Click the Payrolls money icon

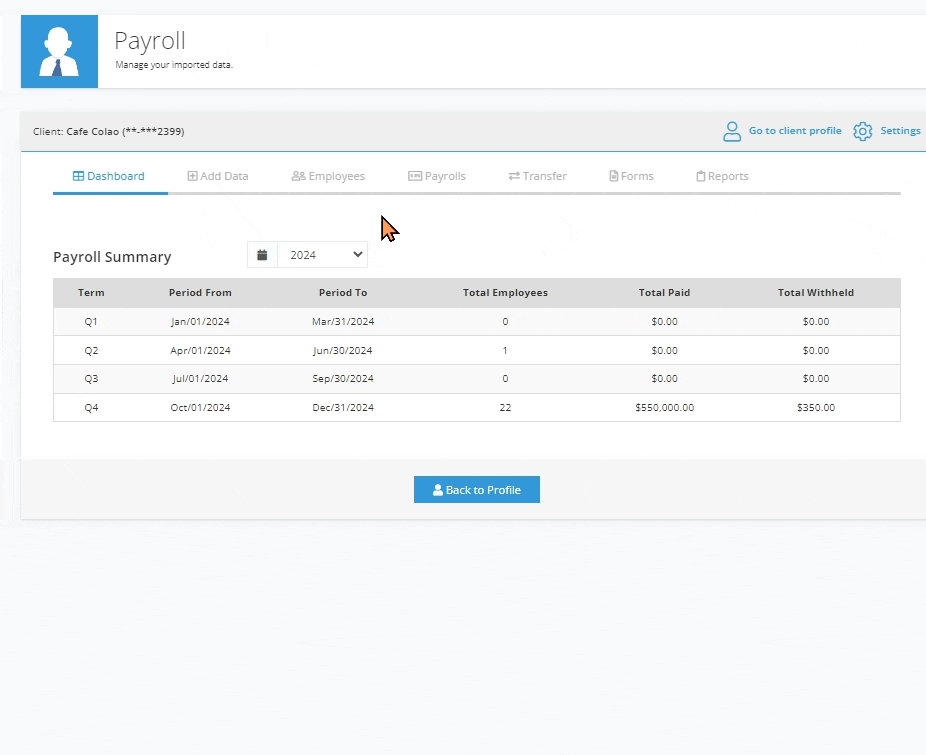[415, 176]
